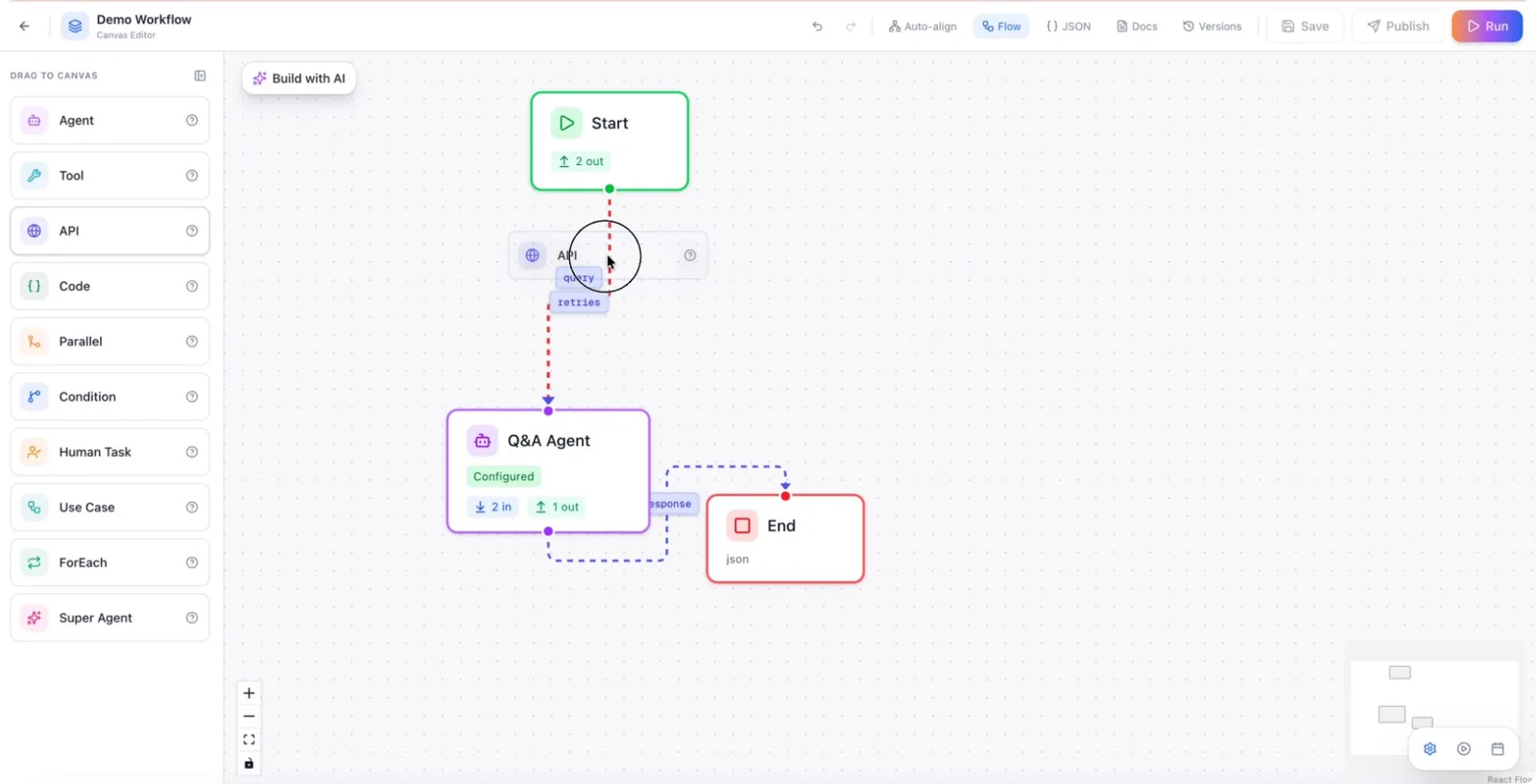This screenshot has width=1536, height=784.
Task: Click the "retries" edge label
Action: [x=579, y=302]
